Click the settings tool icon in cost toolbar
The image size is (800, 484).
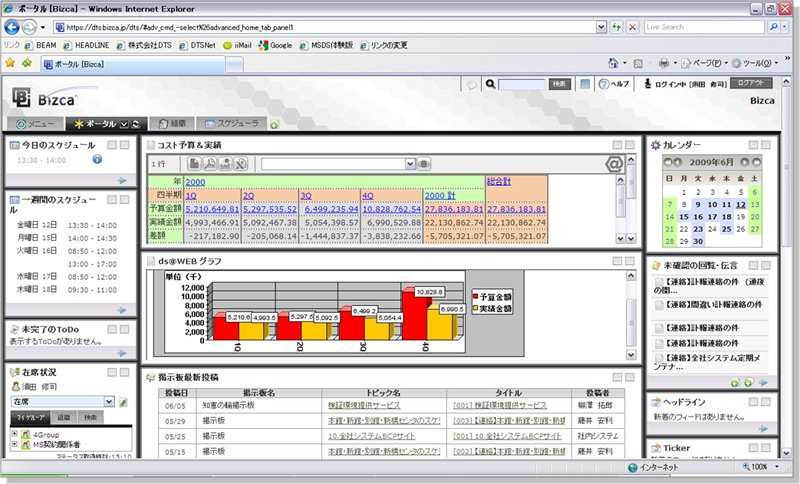pyautogui.click(x=241, y=164)
